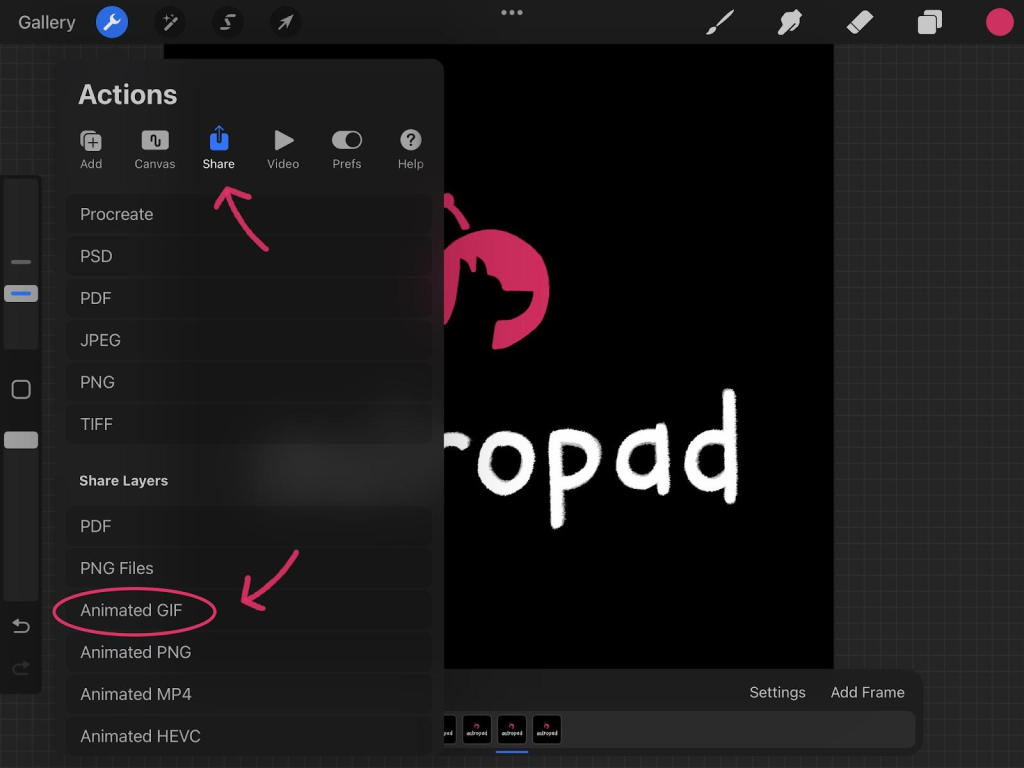This screenshot has height=768, width=1024.
Task: Export the image as TIFF
Action: point(248,424)
